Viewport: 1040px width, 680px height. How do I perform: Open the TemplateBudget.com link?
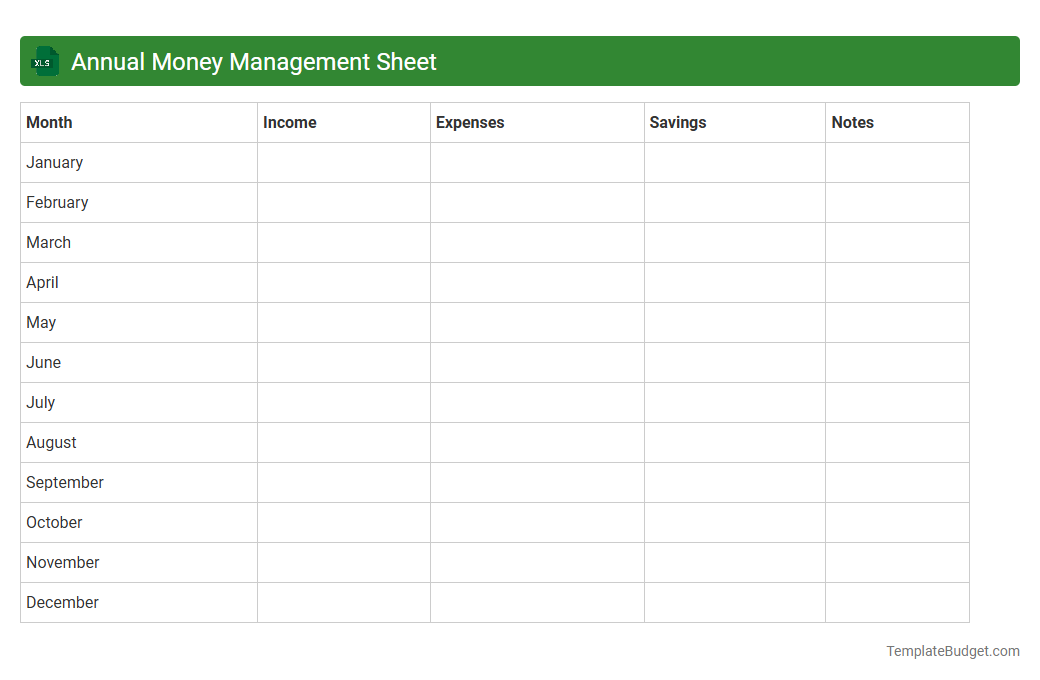952,651
